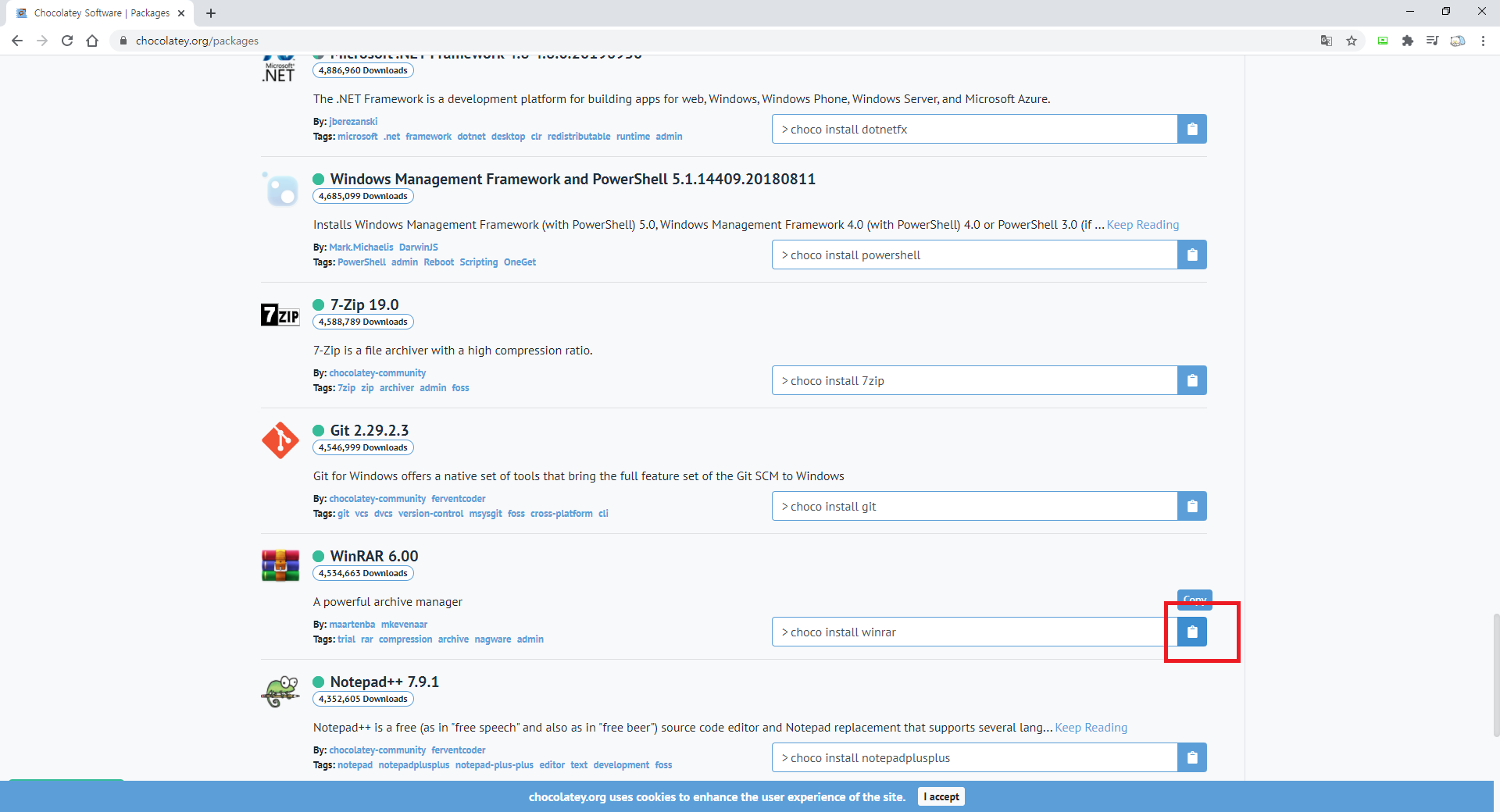Click the 4,588,789 Downloads badge
Screen dimensions: 1500x812
(x=363, y=322)
